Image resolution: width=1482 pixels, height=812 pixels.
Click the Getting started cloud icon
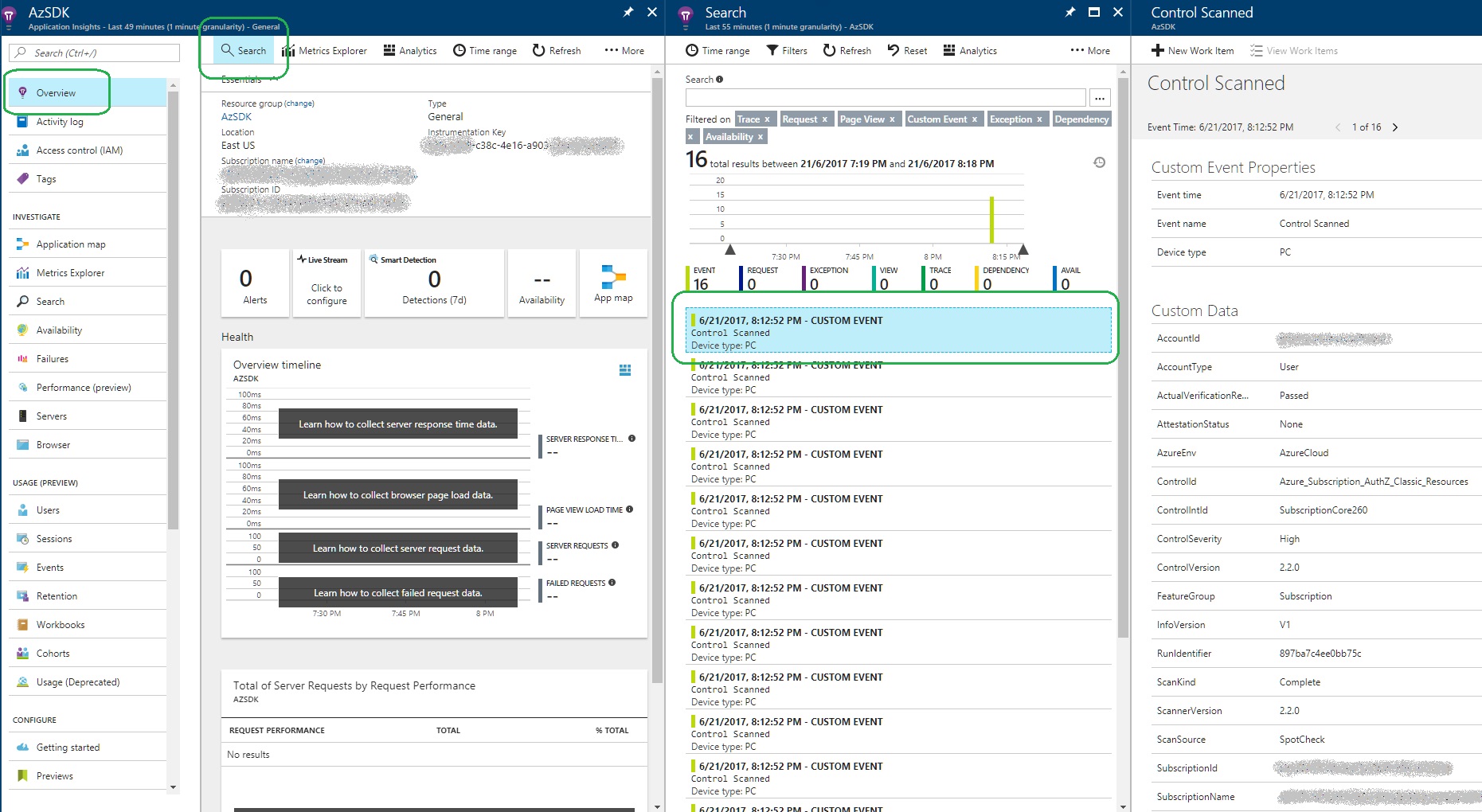tap(22, 748)
